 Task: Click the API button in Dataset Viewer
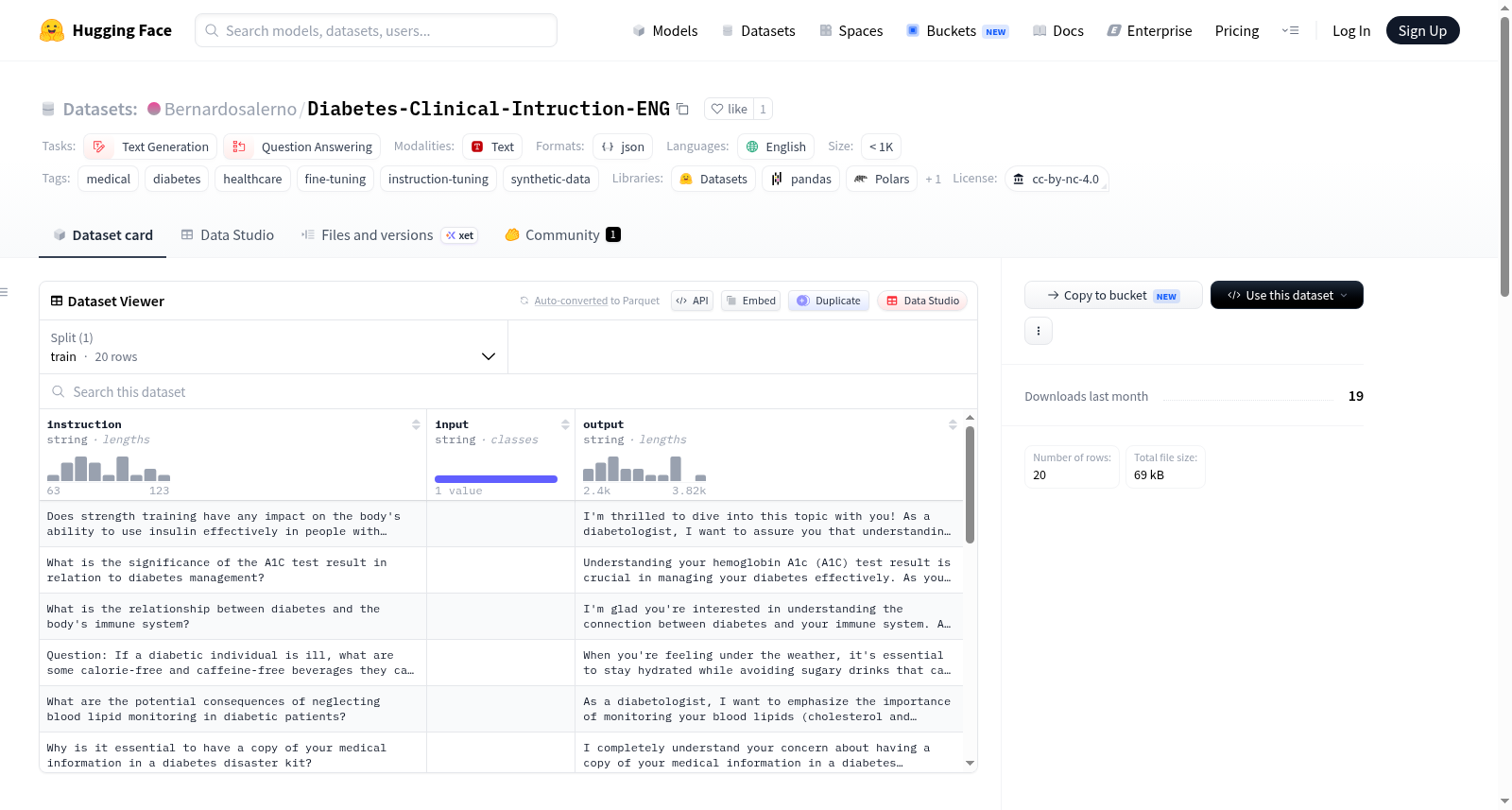[x=692, y=301]
